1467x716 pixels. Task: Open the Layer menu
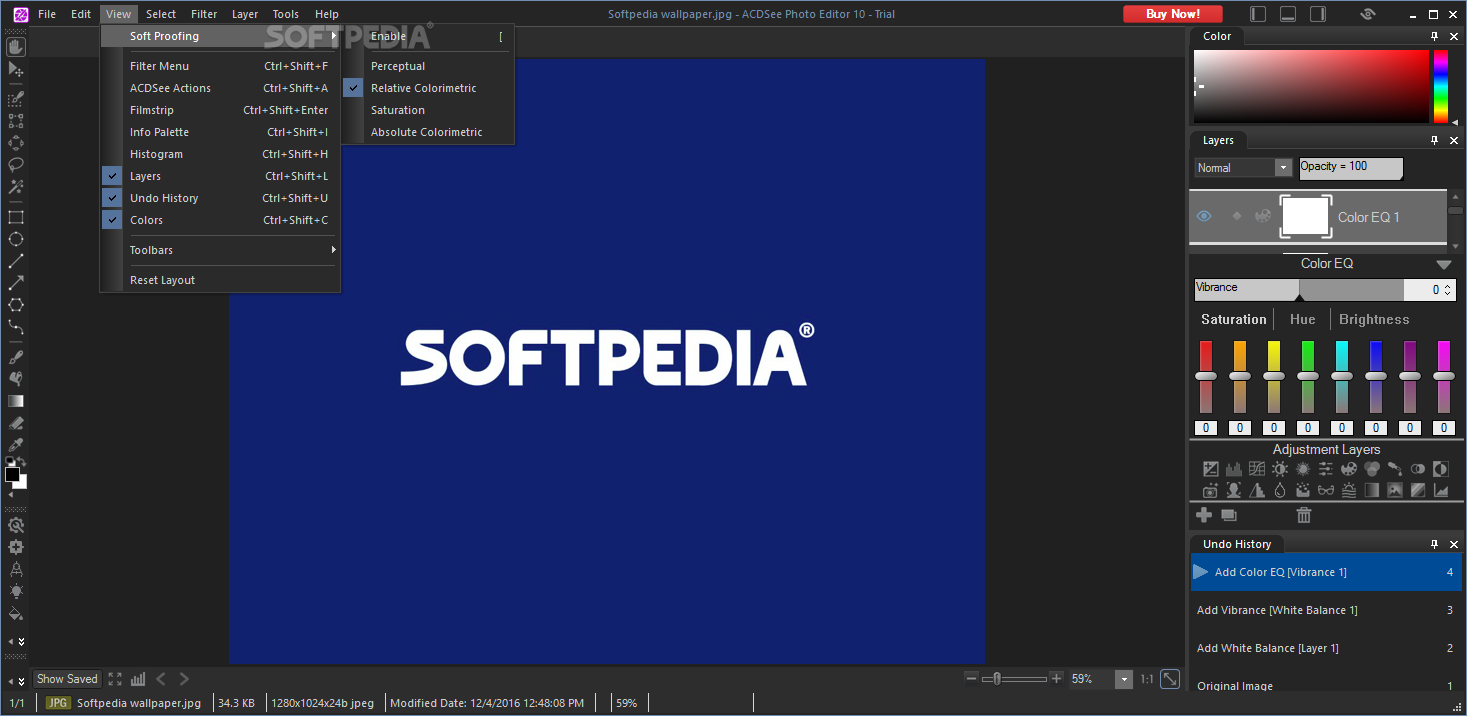click(245, 14)
